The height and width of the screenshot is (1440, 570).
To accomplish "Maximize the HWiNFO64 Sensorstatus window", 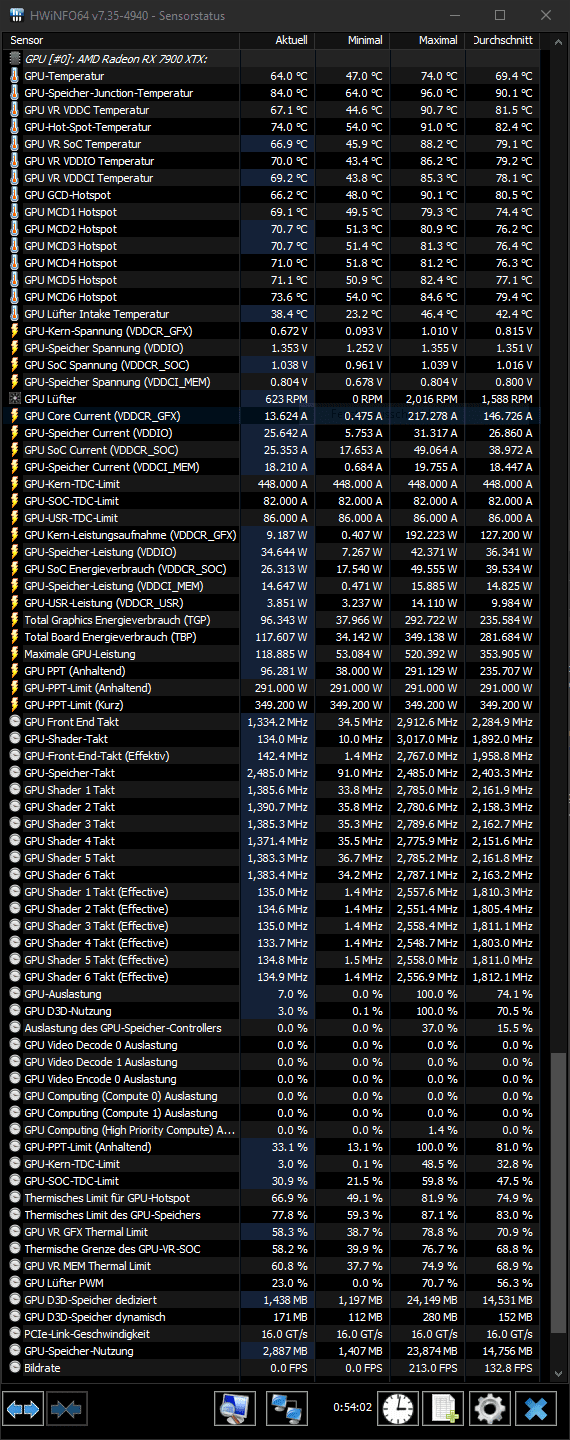I will 500,16.
